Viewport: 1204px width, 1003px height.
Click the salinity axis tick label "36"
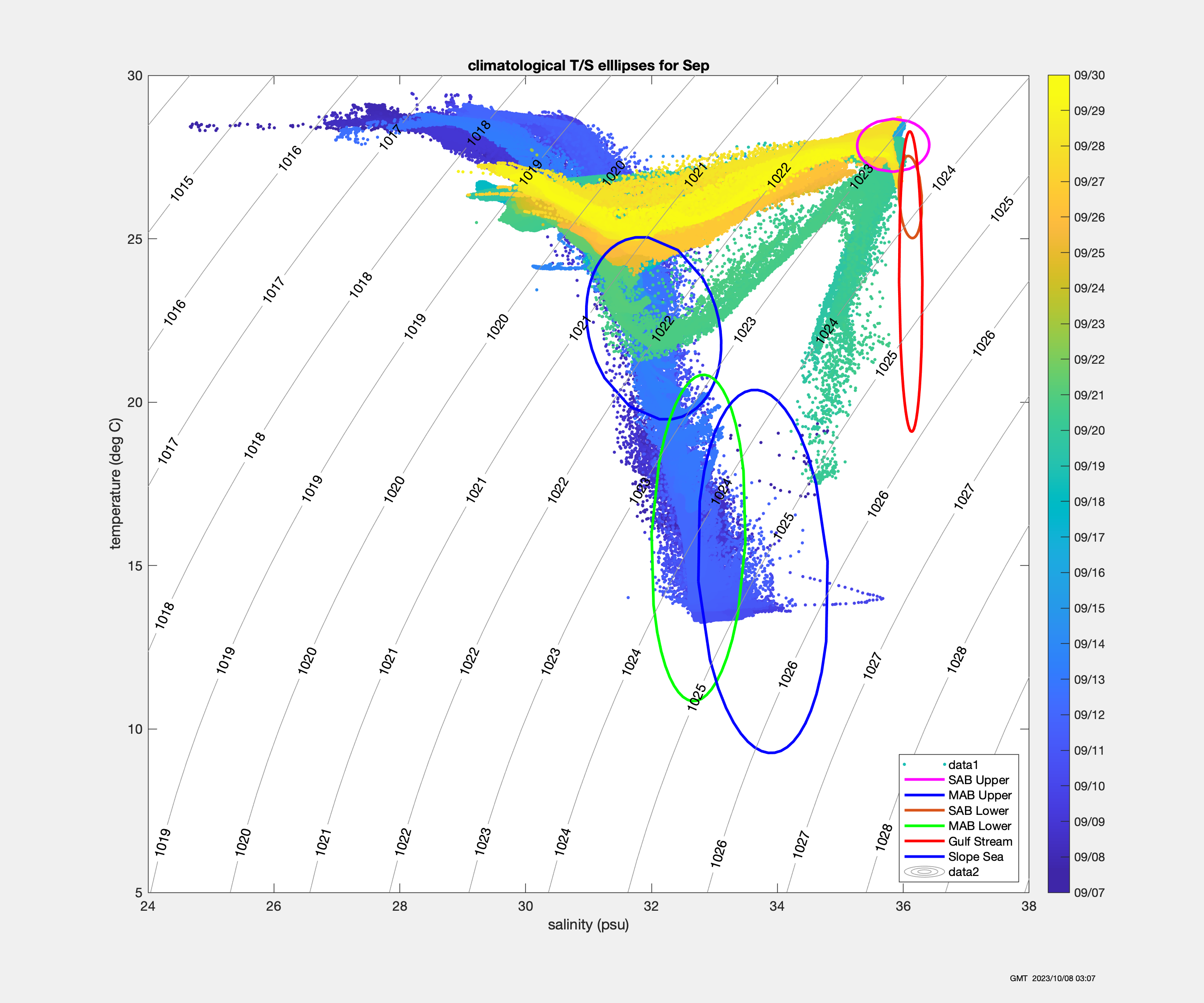click(903, 906)
